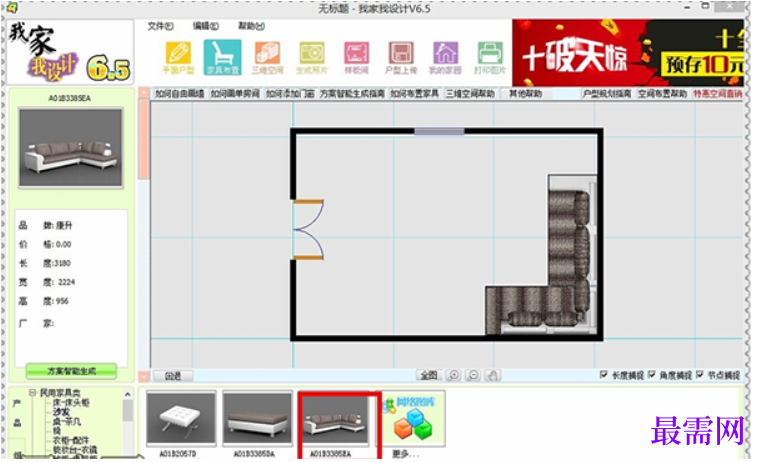This screenshot has width=763, height=462.
Task: Select 床-床头柜 in the furniture tree
Action: coord(71,403)
